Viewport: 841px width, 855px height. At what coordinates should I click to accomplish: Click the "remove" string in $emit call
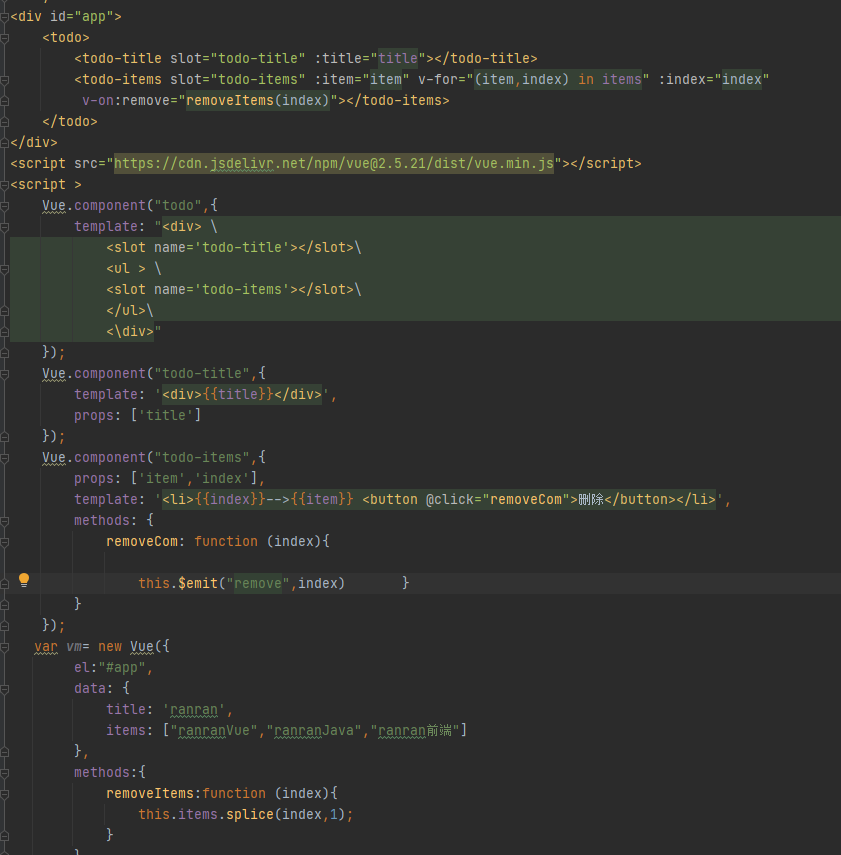tap(257, 583)
